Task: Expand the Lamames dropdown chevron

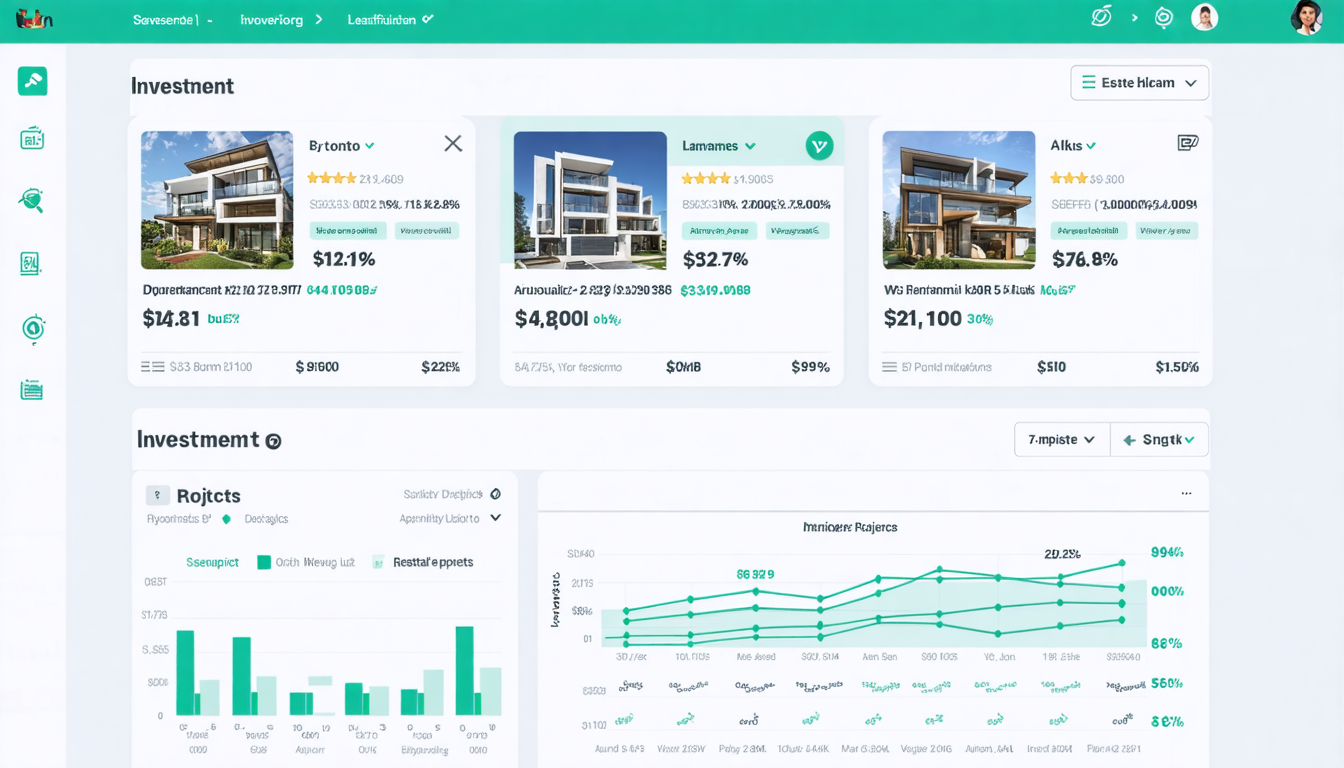Action: 750,146
